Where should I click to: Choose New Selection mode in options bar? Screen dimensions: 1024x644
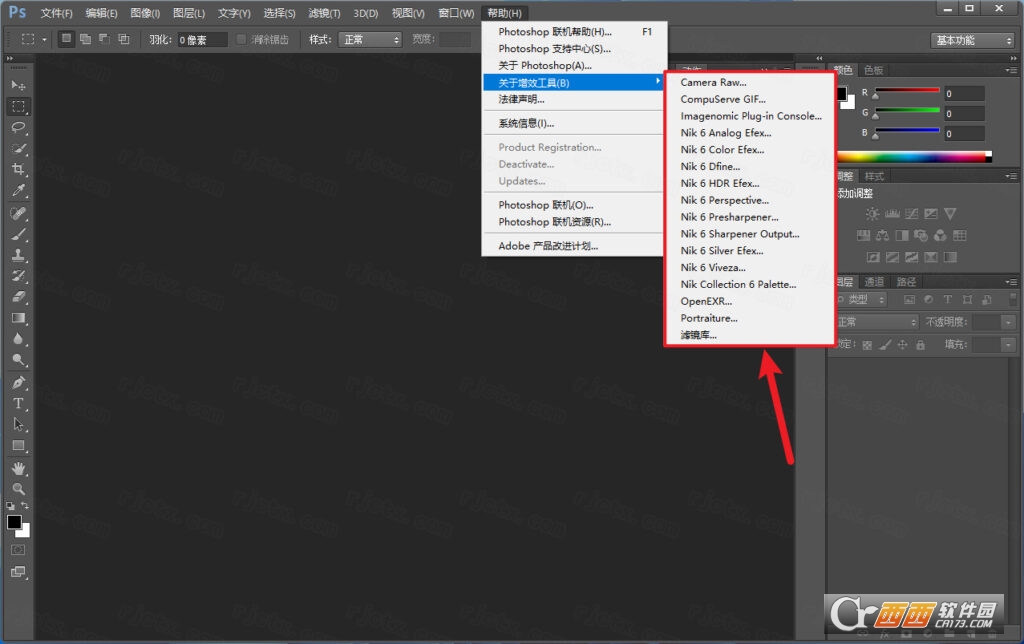click(x=66, y=39)
